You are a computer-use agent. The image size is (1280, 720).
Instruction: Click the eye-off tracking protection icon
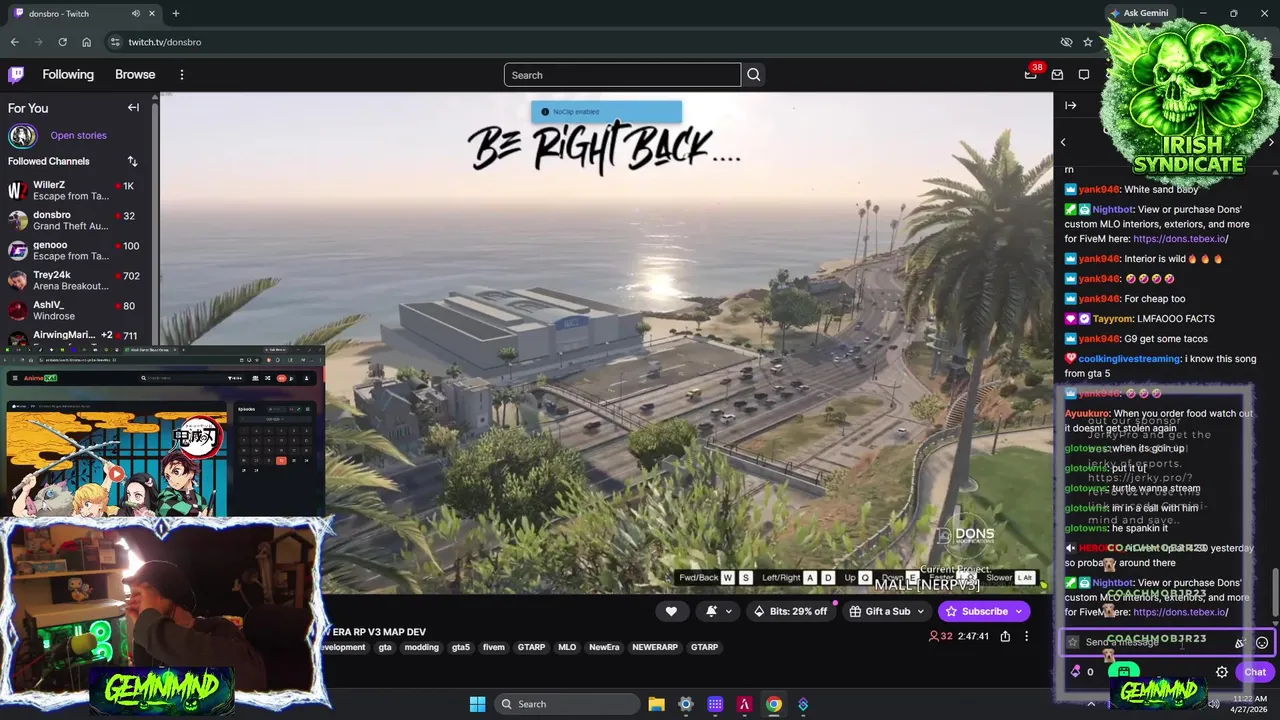(1066, 42)
